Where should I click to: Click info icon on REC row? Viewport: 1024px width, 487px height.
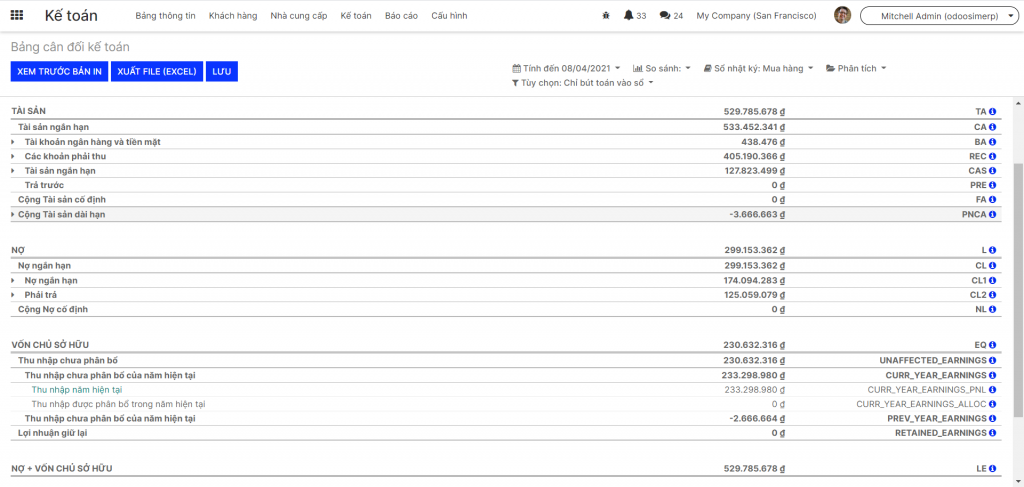(x=993, y=157)
